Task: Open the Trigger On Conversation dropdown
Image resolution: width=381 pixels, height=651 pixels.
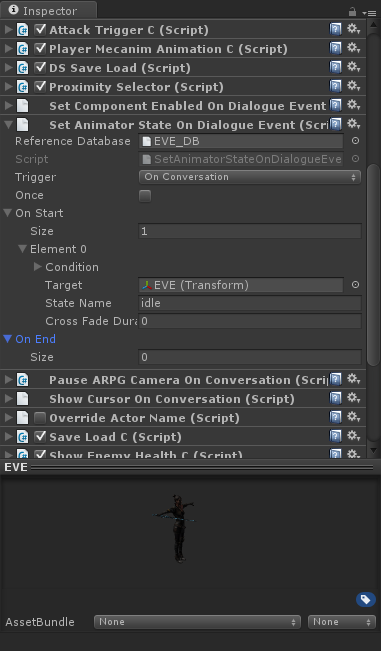Action: click(x=250, y=177)
